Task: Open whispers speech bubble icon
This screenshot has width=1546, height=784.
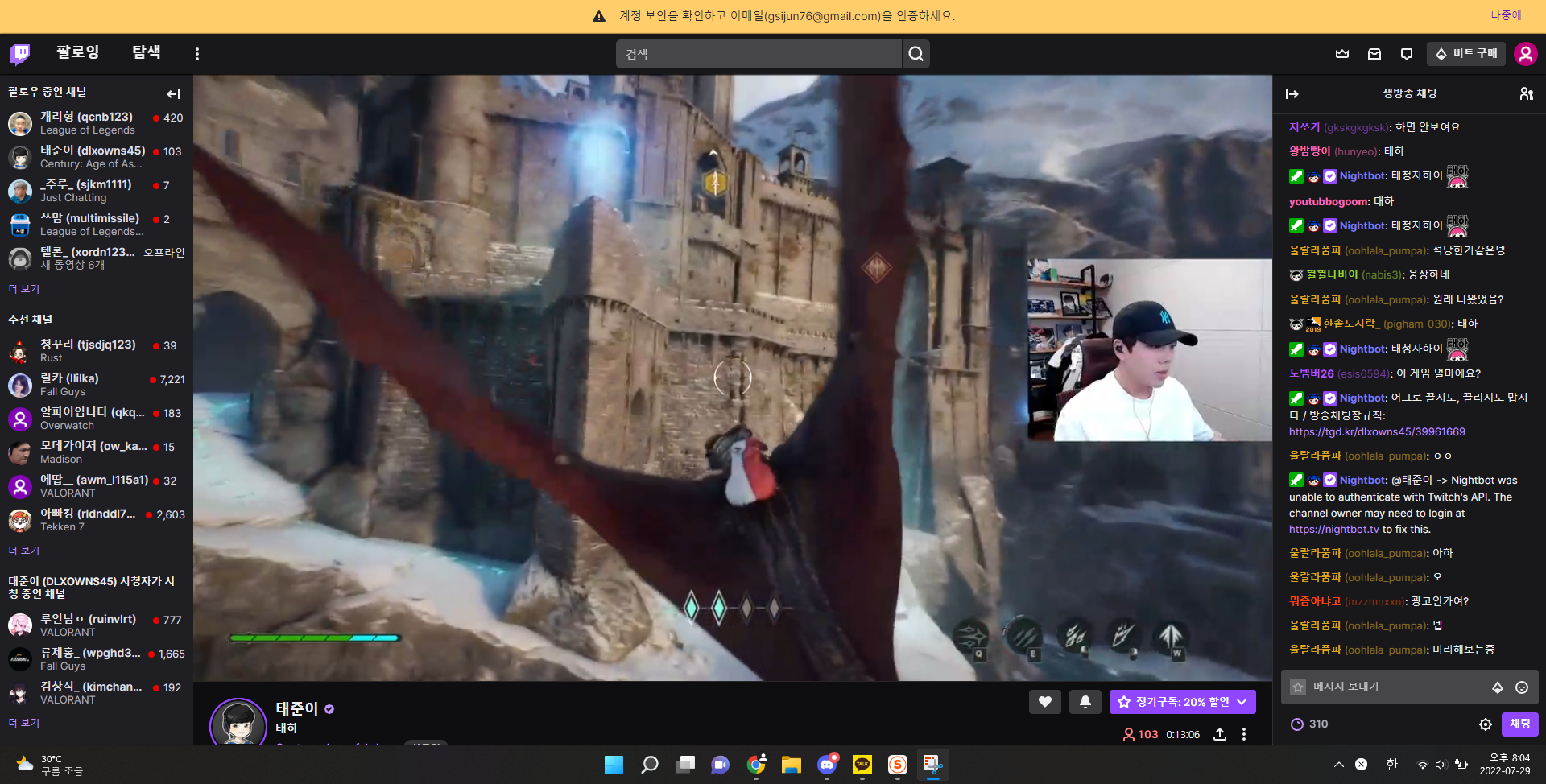Action: click(1407, 54)
